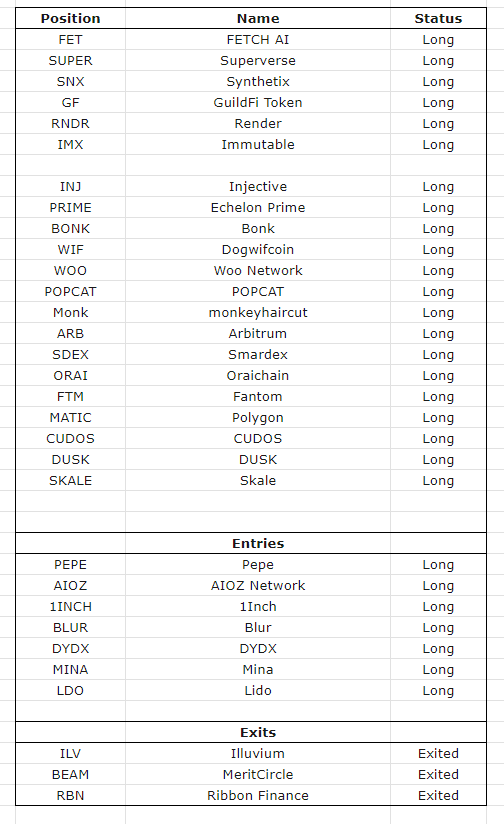Click the Ribbon Finance cell
This screenshot has height=824, width=504.
tap(258, 796)
